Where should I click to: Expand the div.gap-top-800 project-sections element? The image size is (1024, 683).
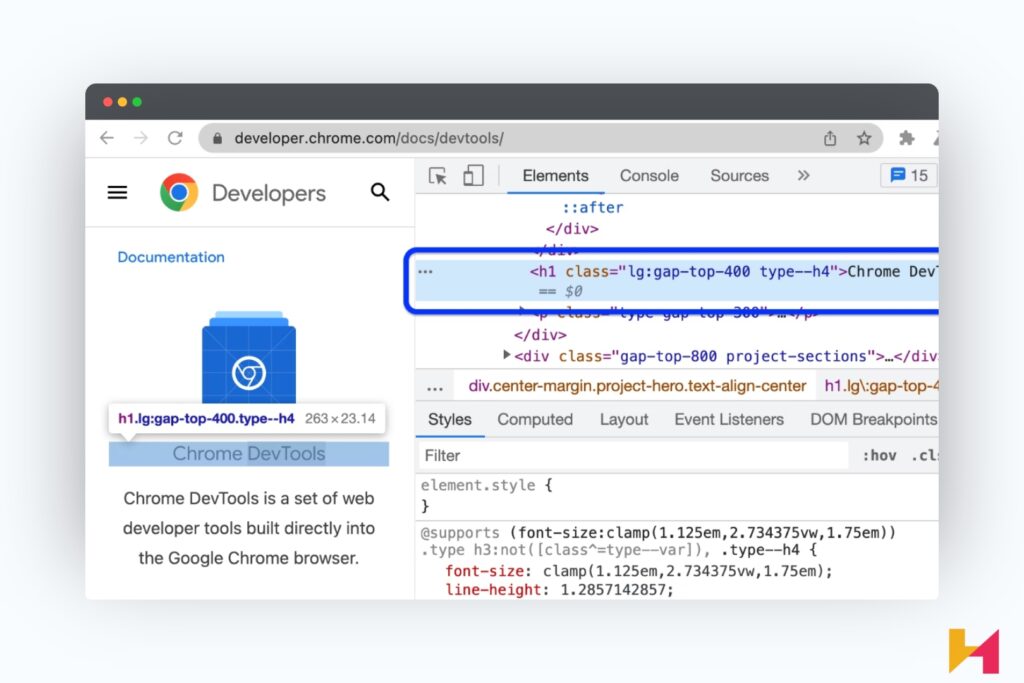[507, 355]
